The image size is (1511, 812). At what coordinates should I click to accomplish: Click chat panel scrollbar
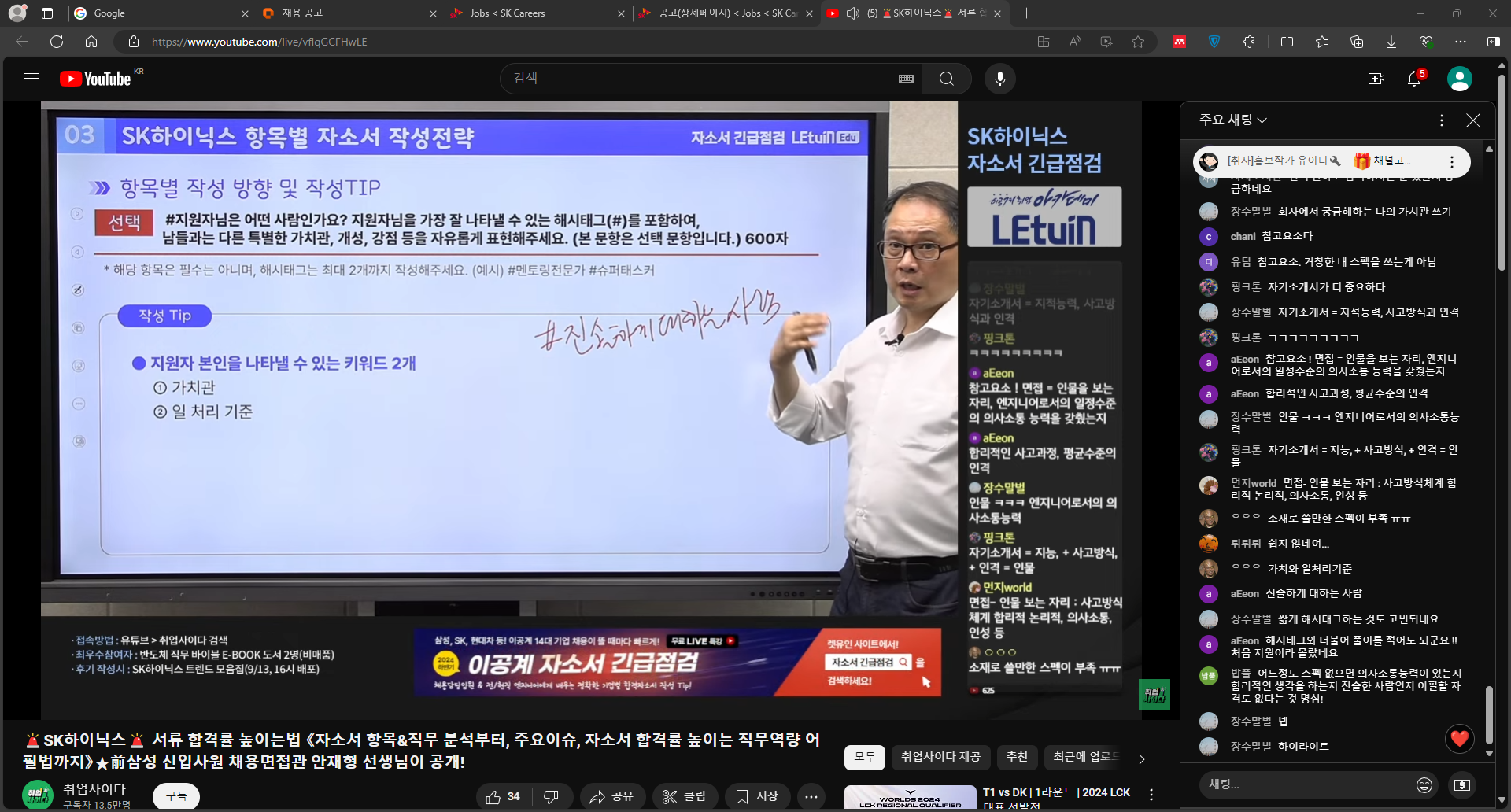point(1489,716)
